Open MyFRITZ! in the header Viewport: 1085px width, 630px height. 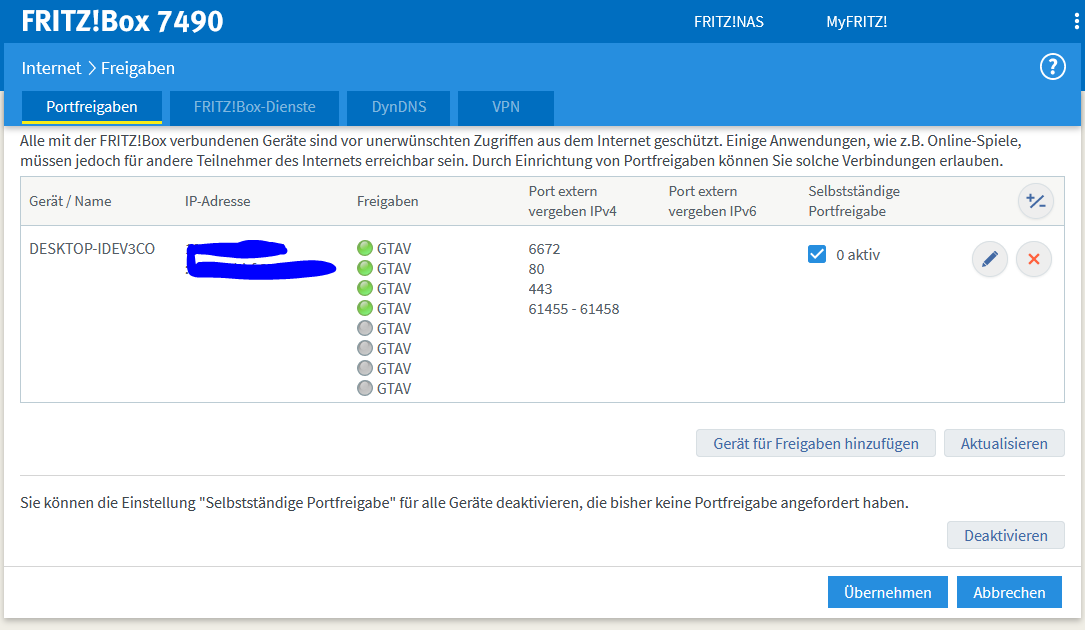click(x=857, y=22)
